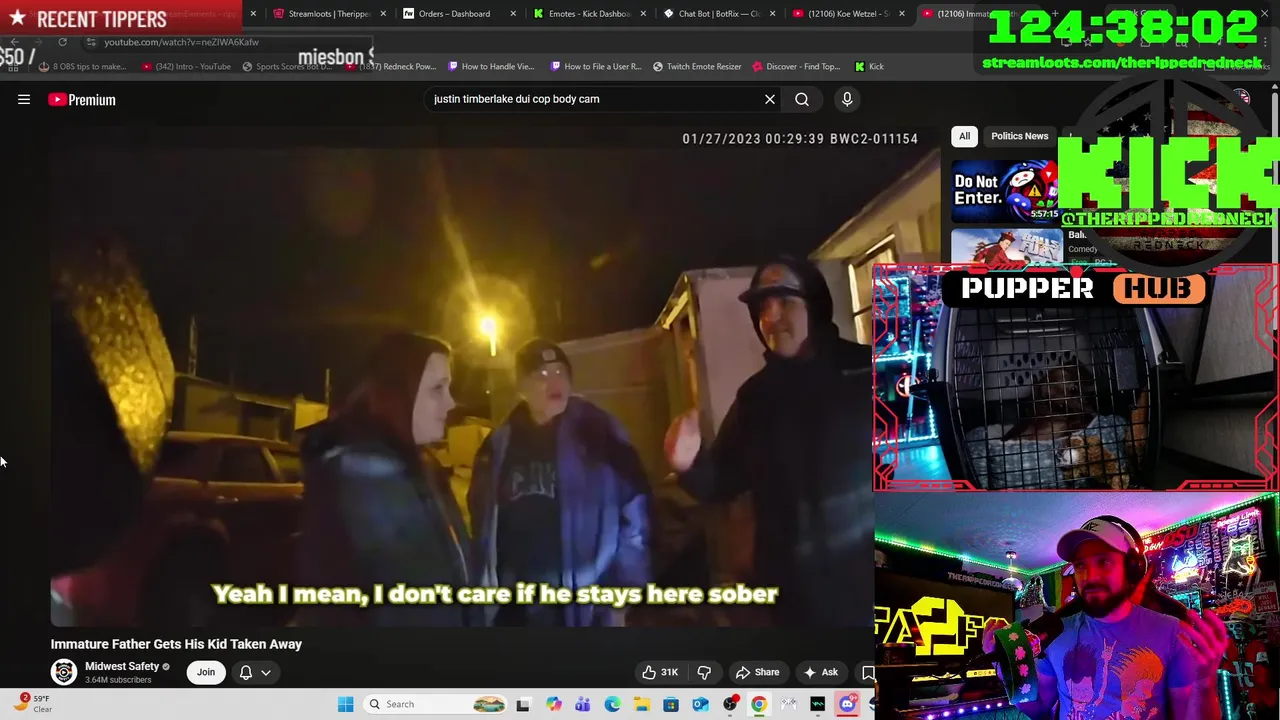The width and height of the screenshot is (1280, 720).
Task: Like the video (31K thumbs up)
Action: (661, 672)
